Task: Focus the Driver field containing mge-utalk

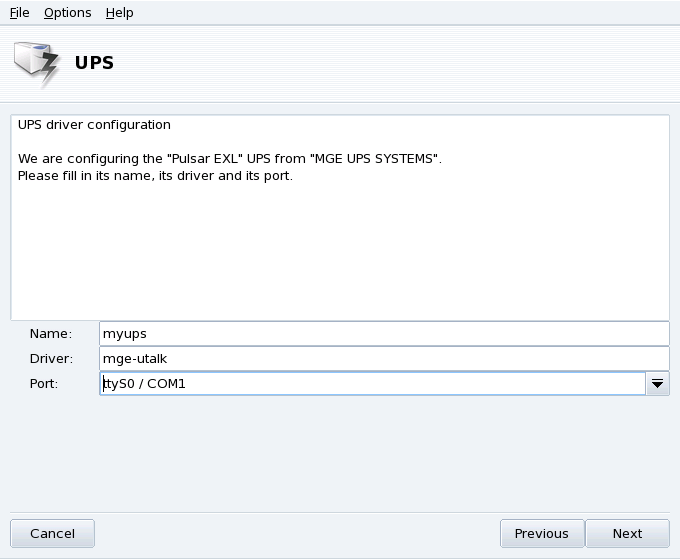Action: tap(383, 358)
